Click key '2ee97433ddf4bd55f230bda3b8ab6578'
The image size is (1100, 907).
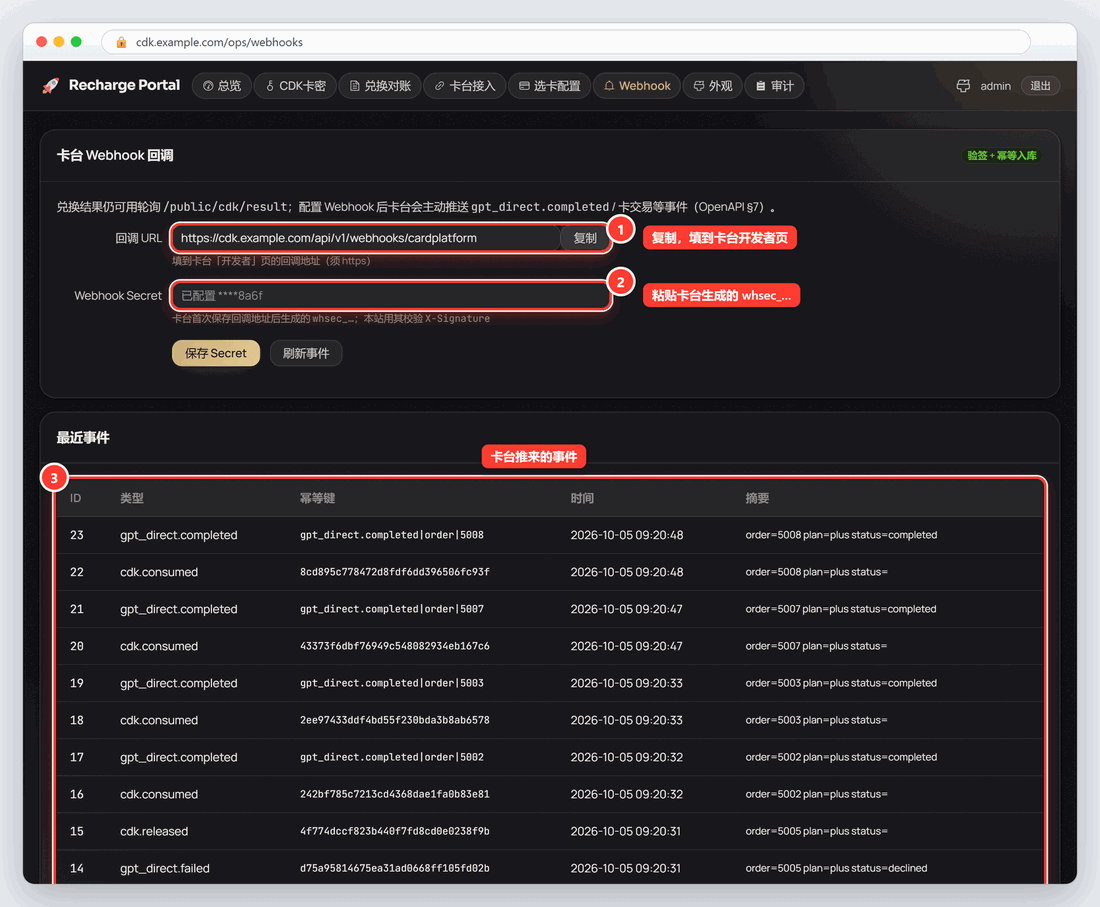point(394,720)
